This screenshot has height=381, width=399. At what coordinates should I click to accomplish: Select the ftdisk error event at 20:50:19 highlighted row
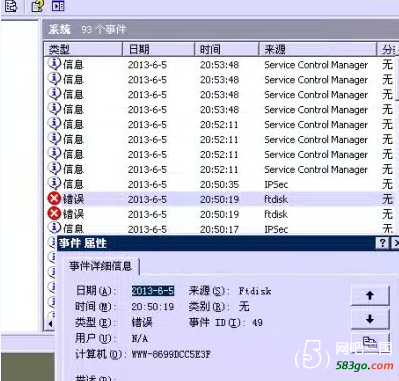220,199
